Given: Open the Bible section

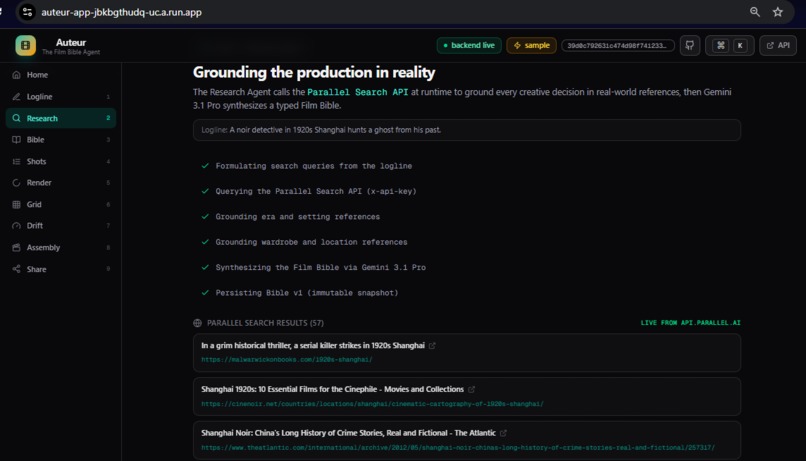Looking at the screenshot, I should tap(61, 140).
